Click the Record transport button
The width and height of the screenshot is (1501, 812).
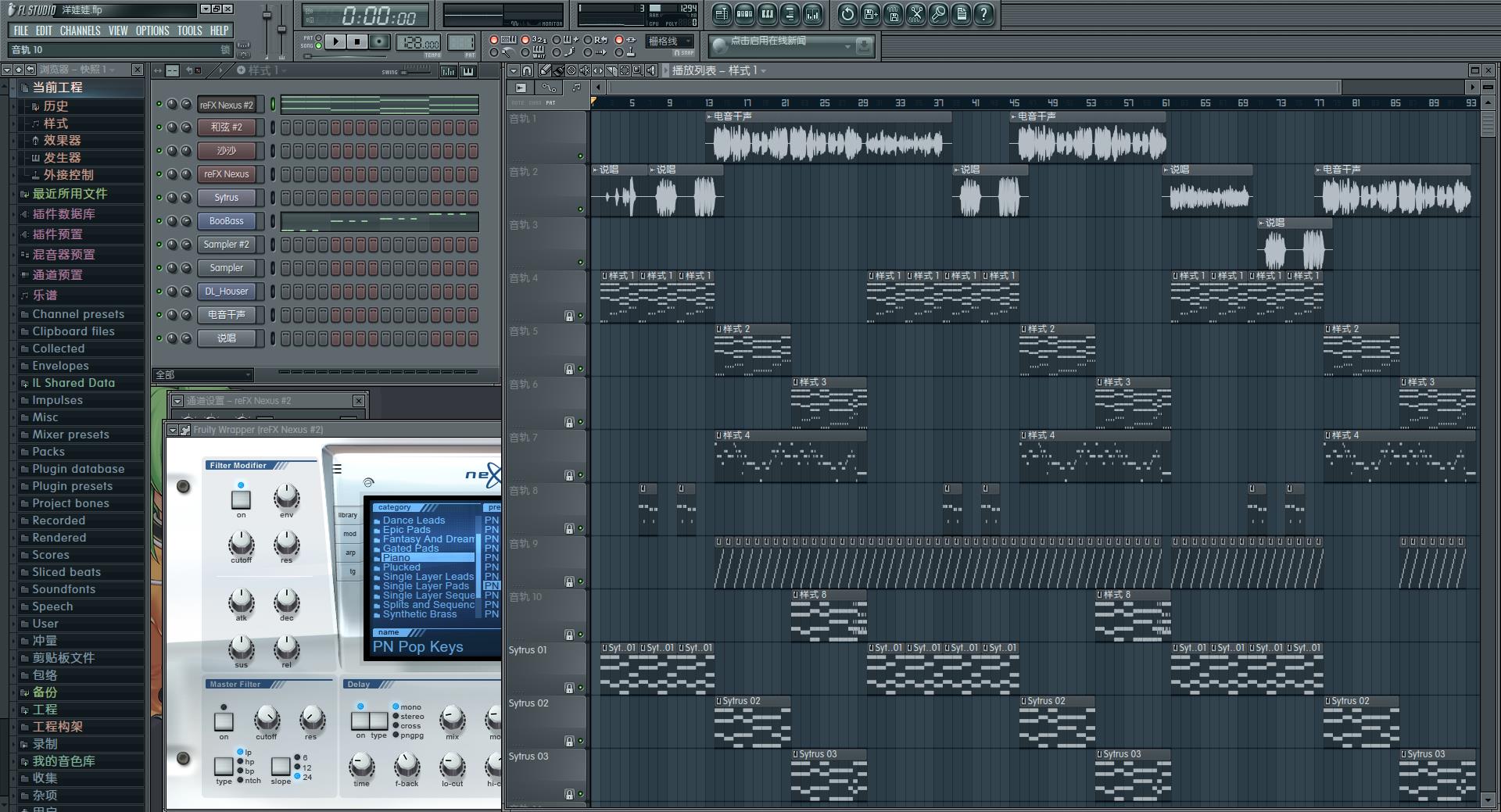tap(379, 41)
